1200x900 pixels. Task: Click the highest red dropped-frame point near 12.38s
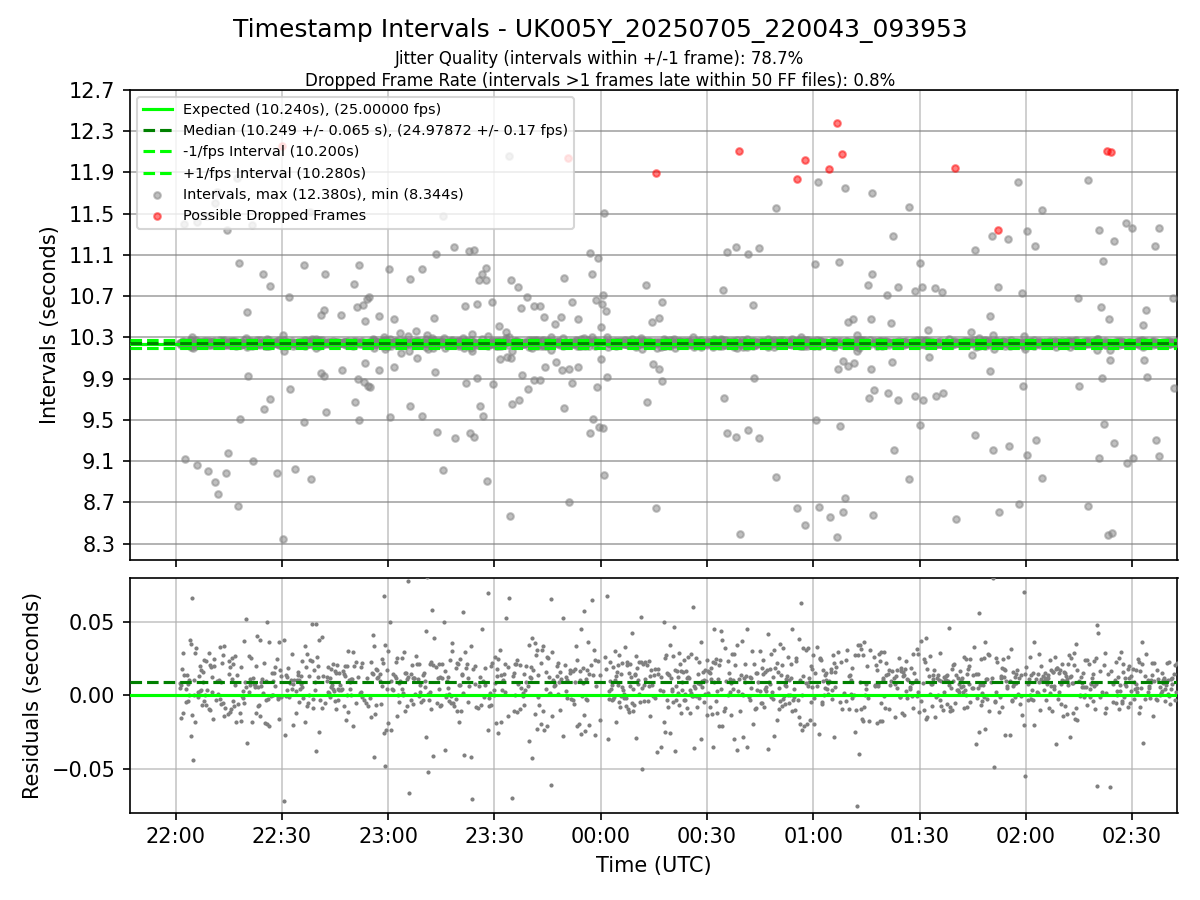tap(837, 123)
